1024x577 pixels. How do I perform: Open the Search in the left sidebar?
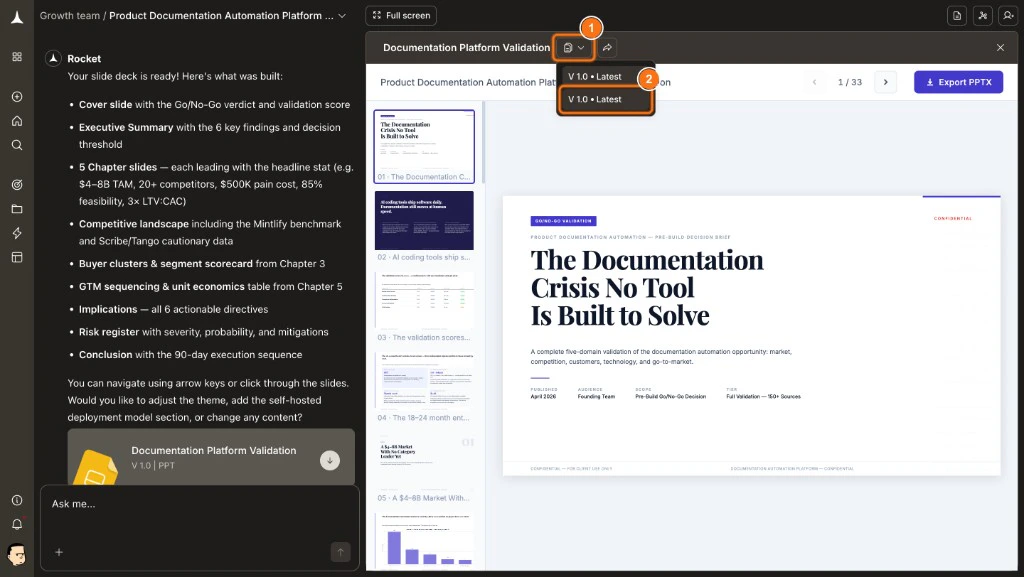point(16,145)
